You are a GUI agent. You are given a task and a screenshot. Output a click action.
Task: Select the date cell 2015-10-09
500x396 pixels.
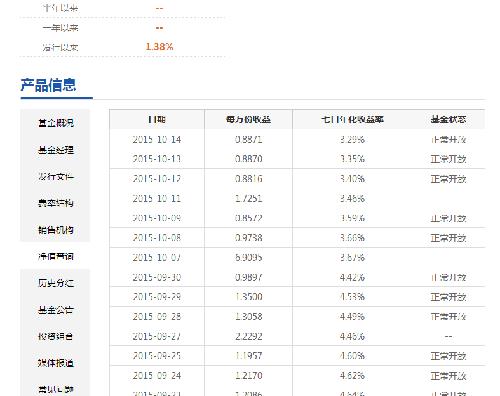tap(157, 218)
